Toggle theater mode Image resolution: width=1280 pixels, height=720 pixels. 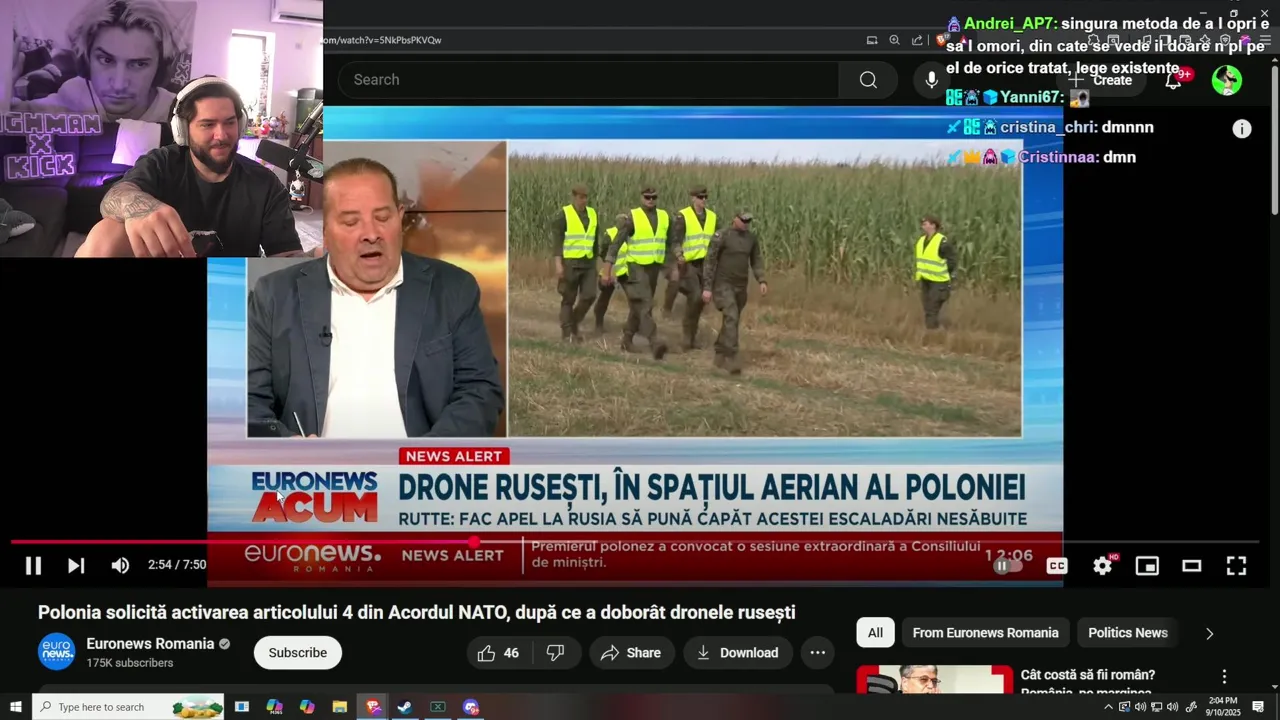click(1191, 566)
